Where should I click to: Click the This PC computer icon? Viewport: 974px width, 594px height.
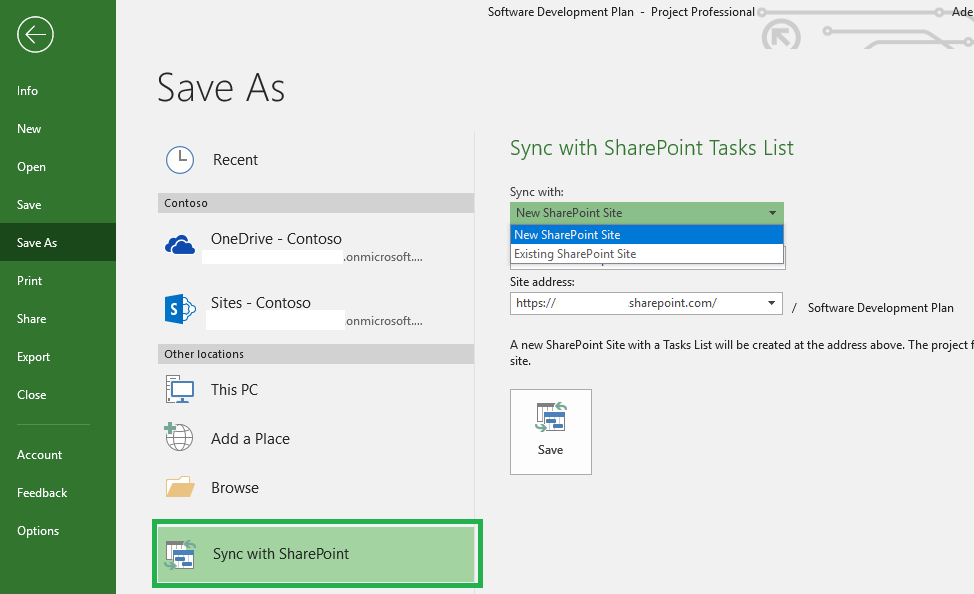pos(180,390)
